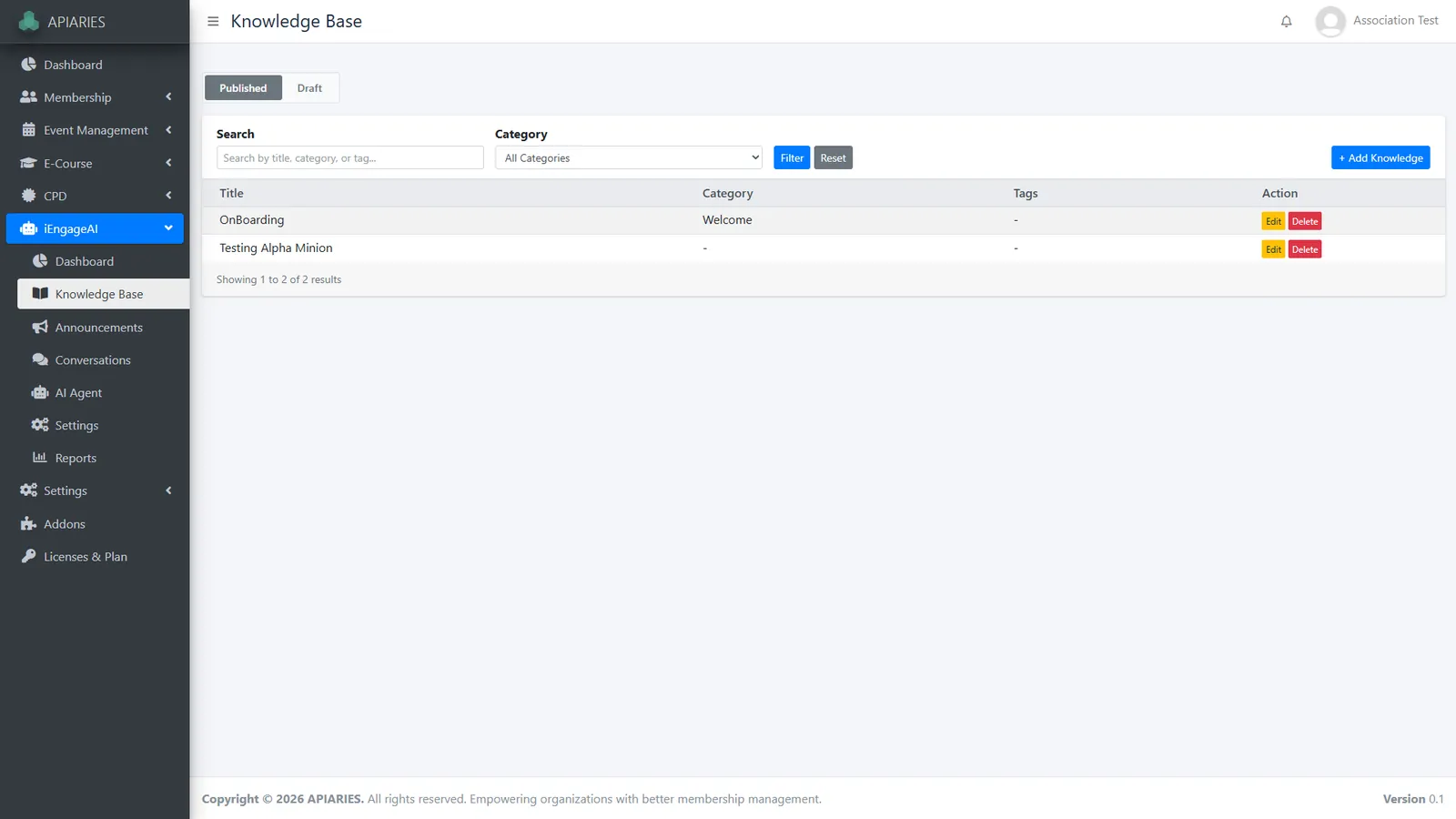Expand the Event Management submenu chevron
The image size is (1456, 819).
tap(168, 130)
